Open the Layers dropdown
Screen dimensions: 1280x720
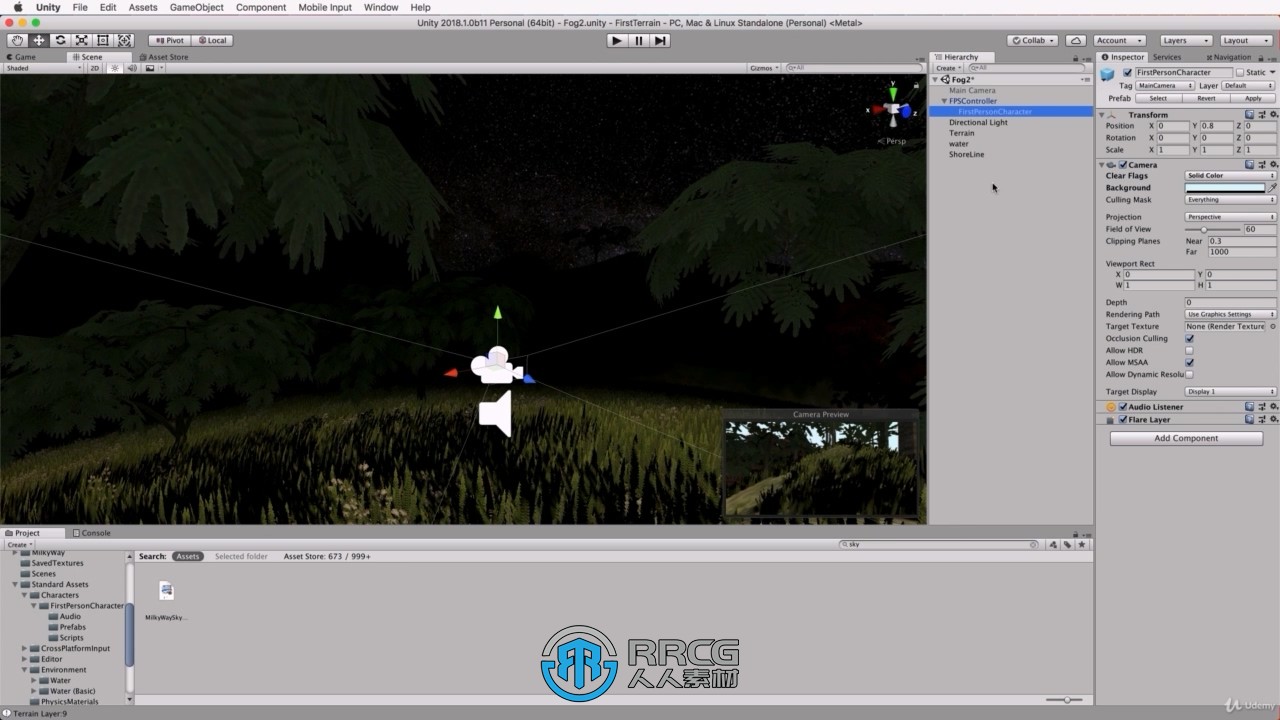click(1185, 40)
